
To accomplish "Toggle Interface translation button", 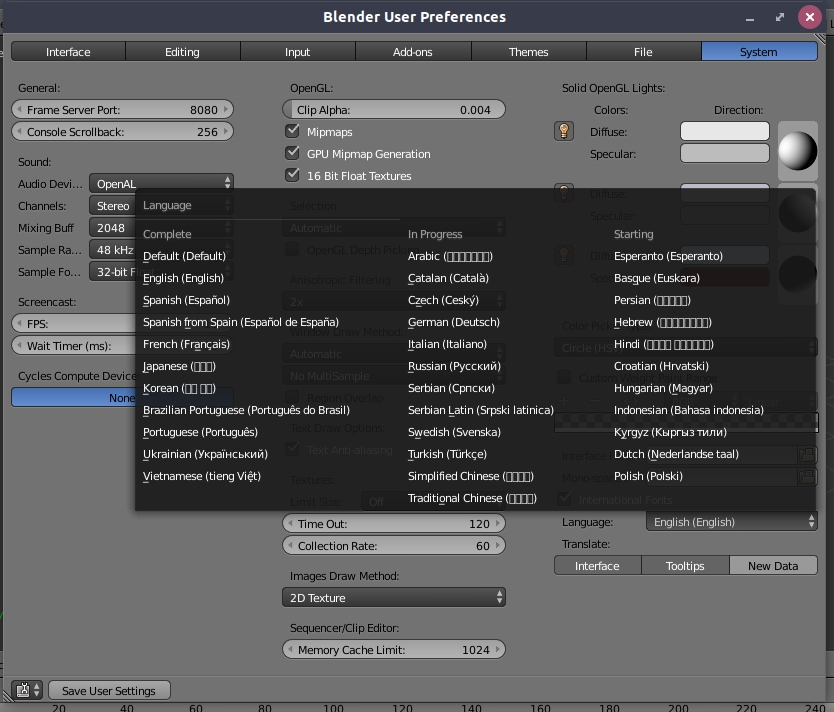I will (x=597, y=566).
